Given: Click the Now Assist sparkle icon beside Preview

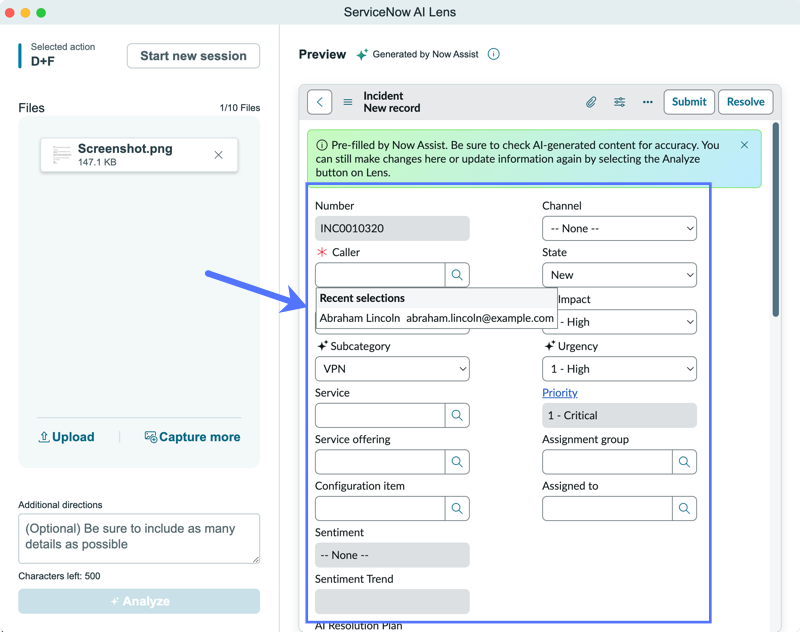Looking at the screenshot, I should 362,54.
